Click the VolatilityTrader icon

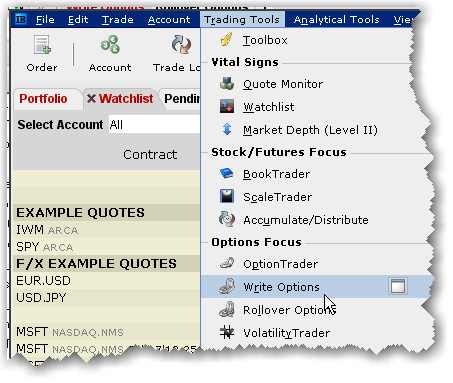227,332
